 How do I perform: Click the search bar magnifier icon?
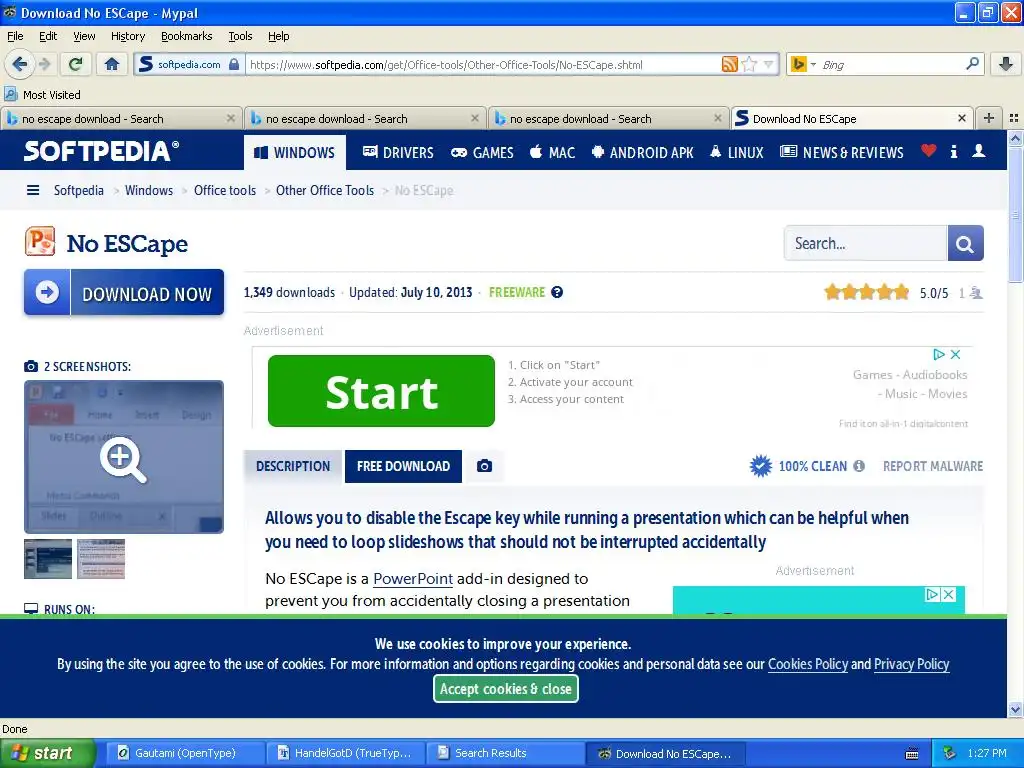click(x=972, y=64)
